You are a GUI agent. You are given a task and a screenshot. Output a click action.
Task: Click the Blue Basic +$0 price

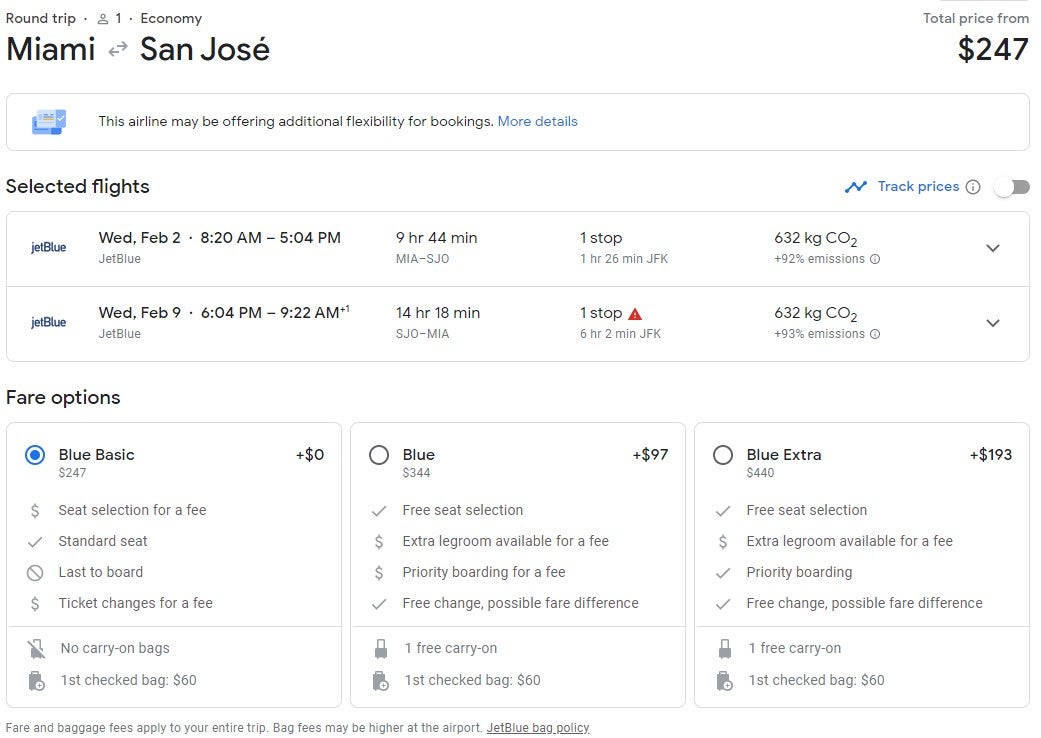click(x=310, y=455)
